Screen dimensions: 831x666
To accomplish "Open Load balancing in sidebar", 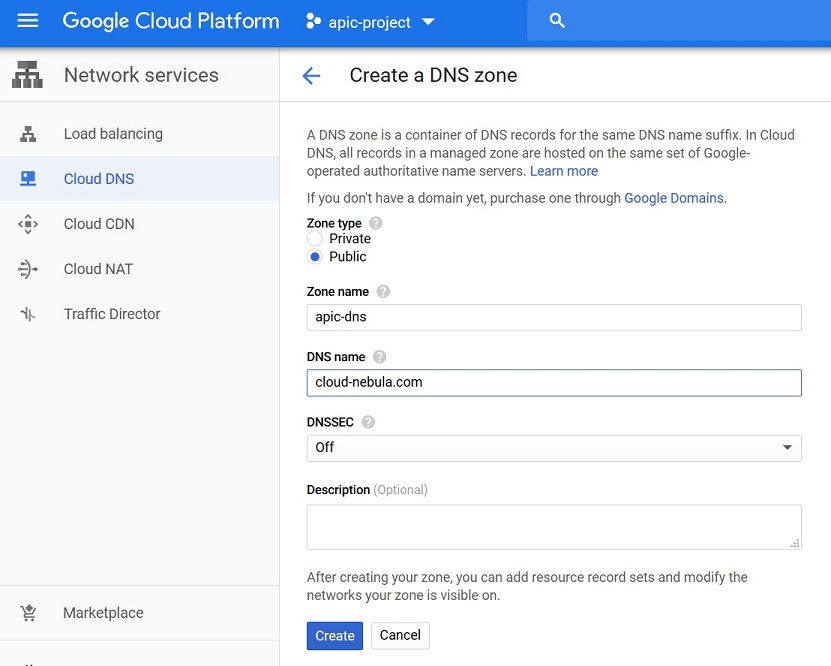I will click(139, 134).
